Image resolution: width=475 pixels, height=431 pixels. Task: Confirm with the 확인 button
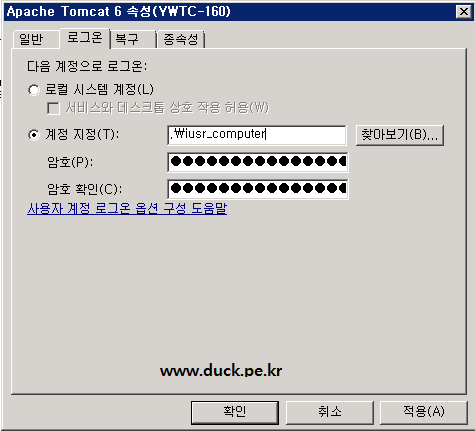pyautogui.click(x=235, y=412)
